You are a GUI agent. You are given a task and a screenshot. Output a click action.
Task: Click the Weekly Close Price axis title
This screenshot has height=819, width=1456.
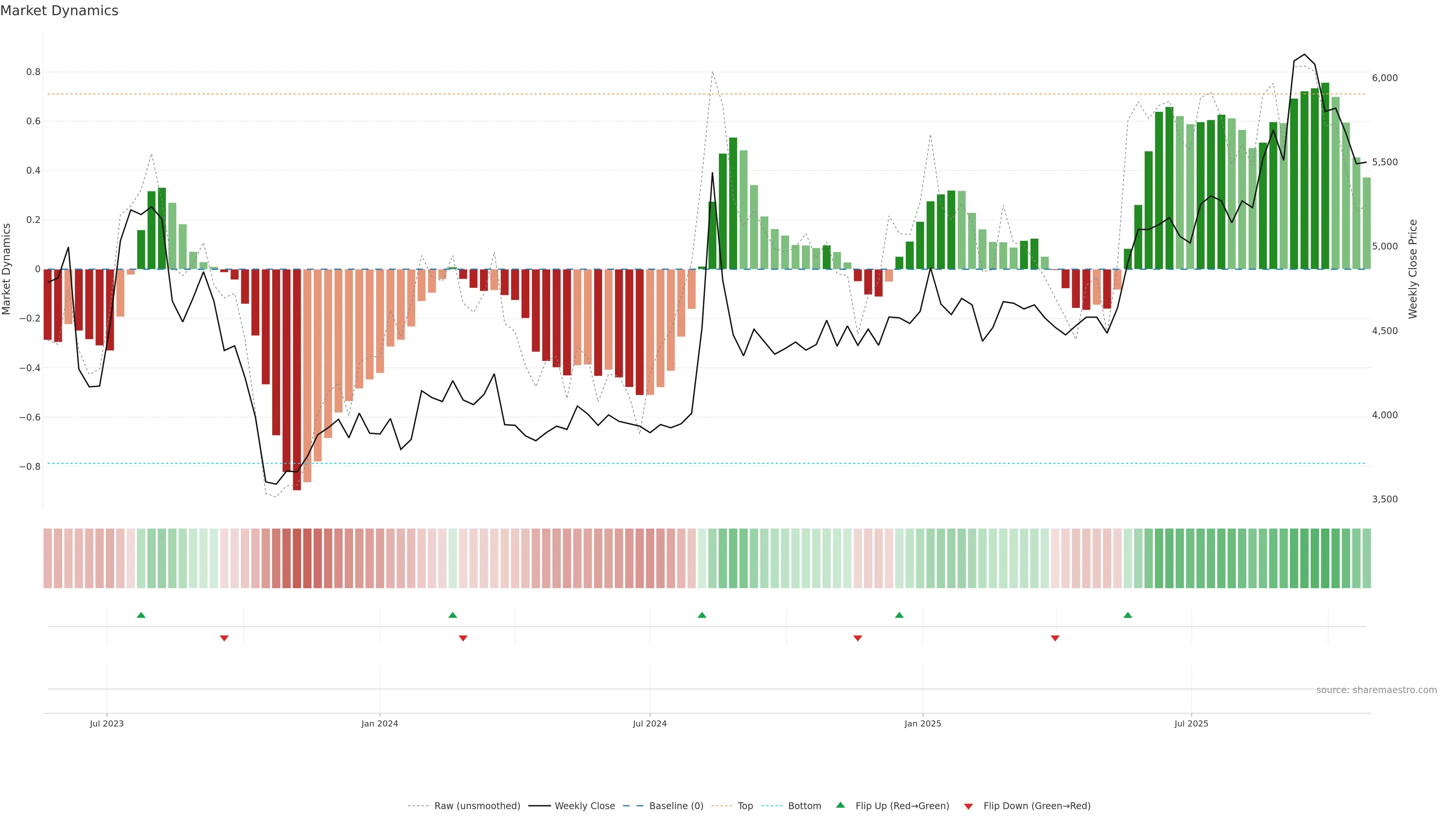click(1413, 269)
